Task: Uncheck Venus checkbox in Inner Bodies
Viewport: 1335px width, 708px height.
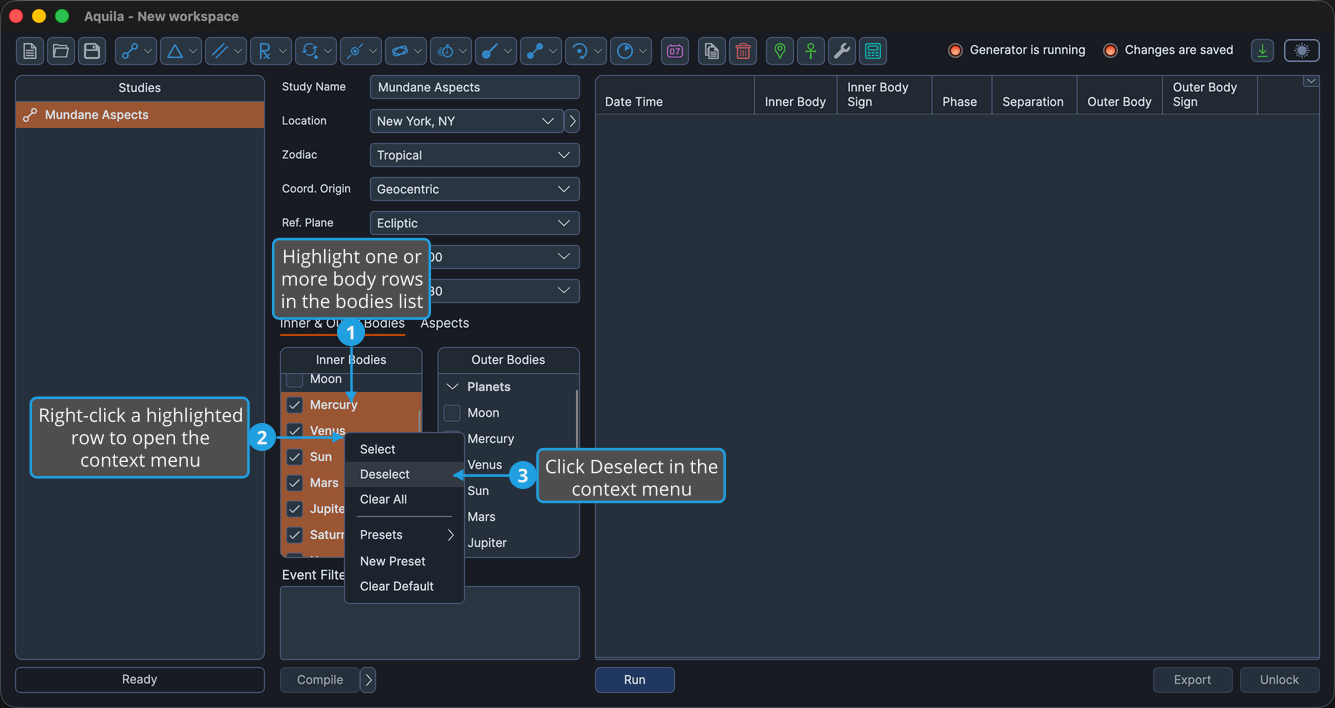Action: pyautogui.click(x=295, y=431)
